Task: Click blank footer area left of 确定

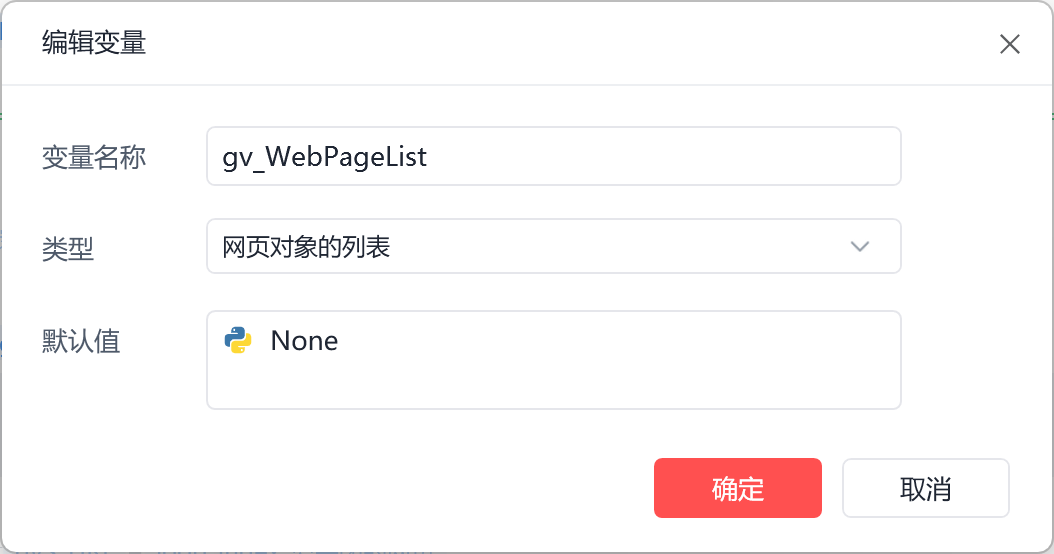Action: coord(350,488)
